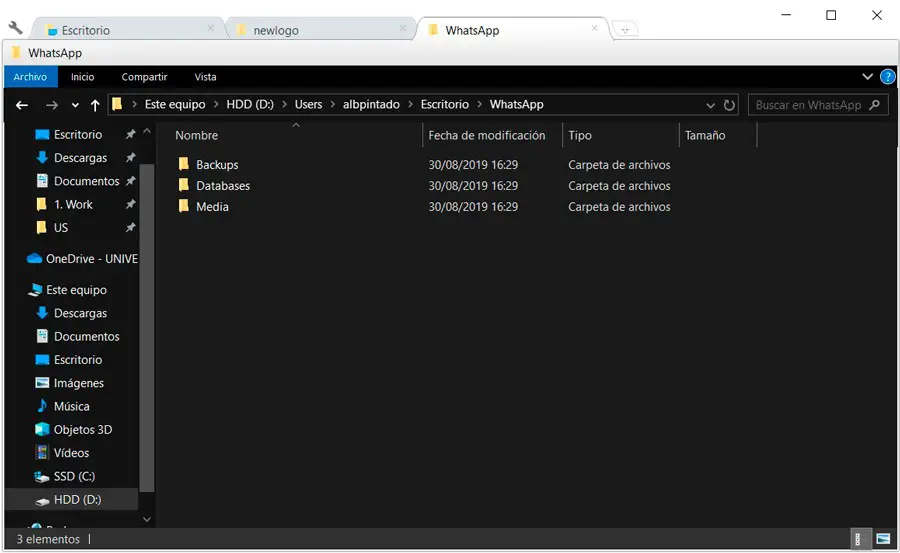
Task: Click 'HDD (D:)' in the address path
Action: pyautogui.click(x=250, y=105)
